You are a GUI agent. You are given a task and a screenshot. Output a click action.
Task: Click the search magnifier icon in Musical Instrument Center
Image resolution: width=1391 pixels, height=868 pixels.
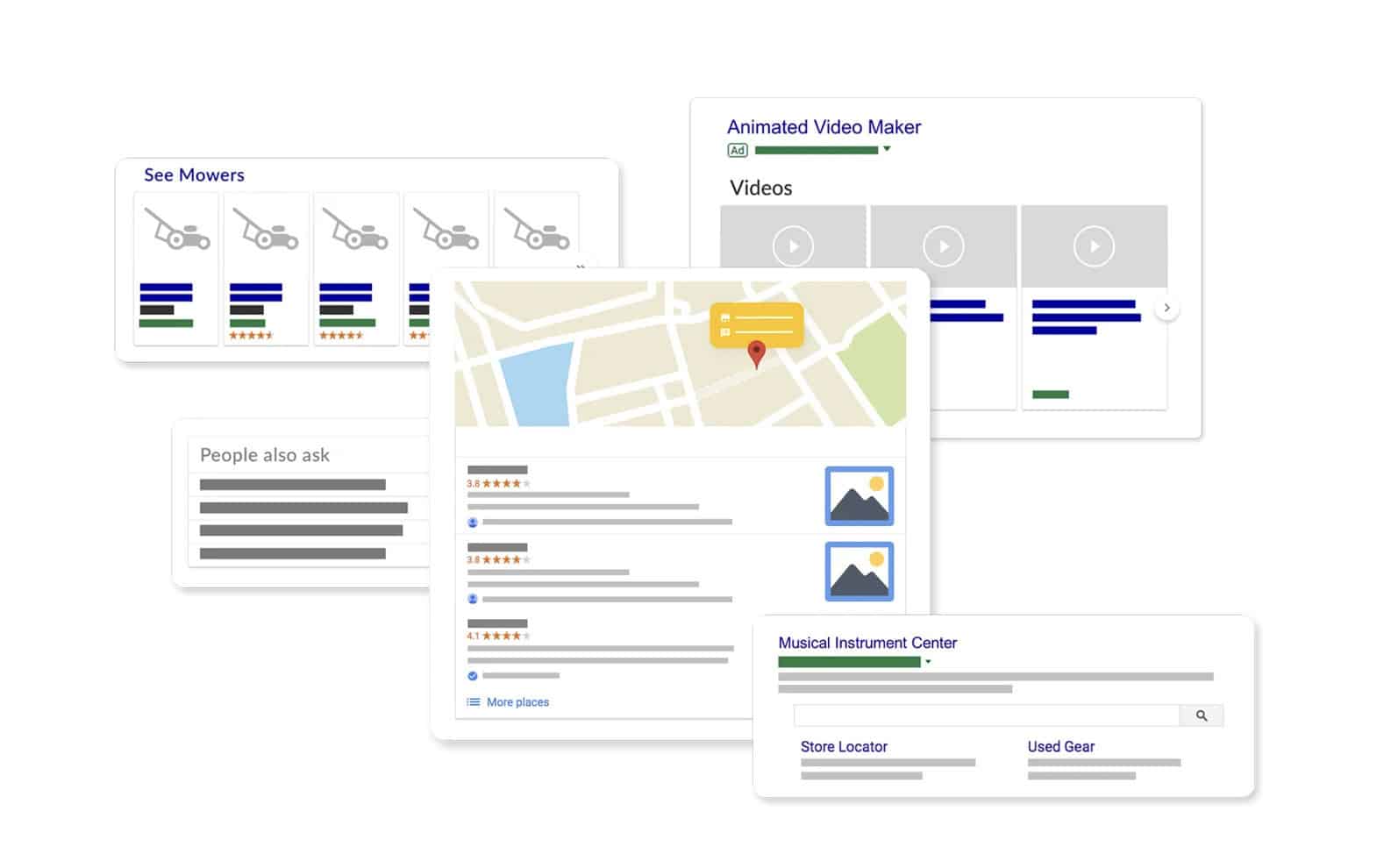(1202, 715)
